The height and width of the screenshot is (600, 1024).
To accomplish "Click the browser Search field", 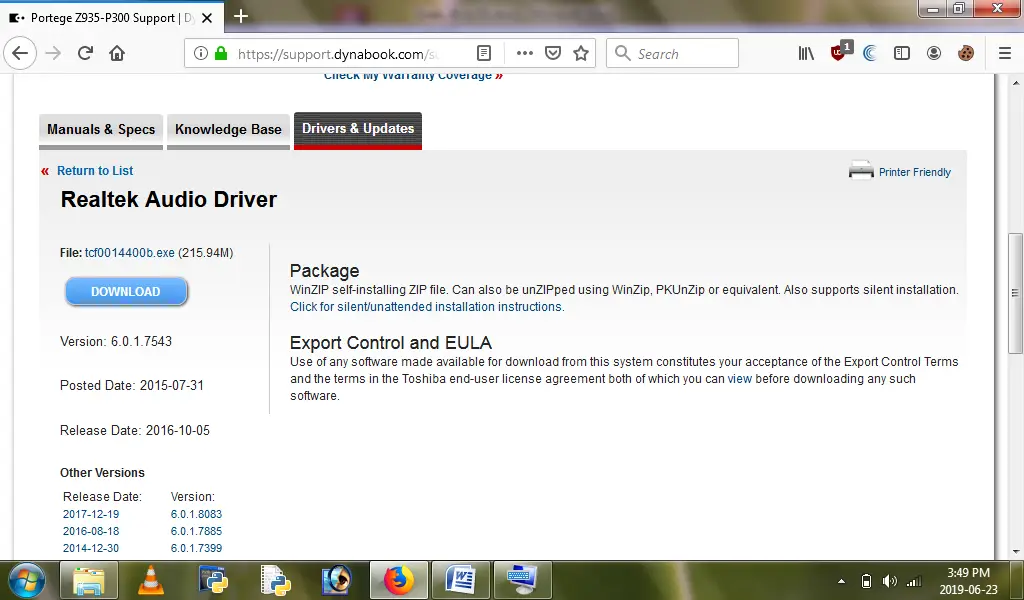I will click(x=673, y=54).
